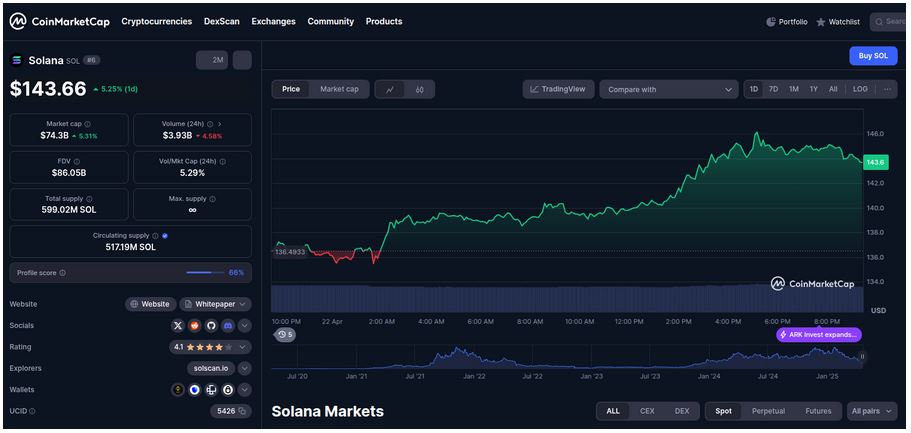Open the Exchanges menu
Viewport: 911px width, 433px height.
273,22
